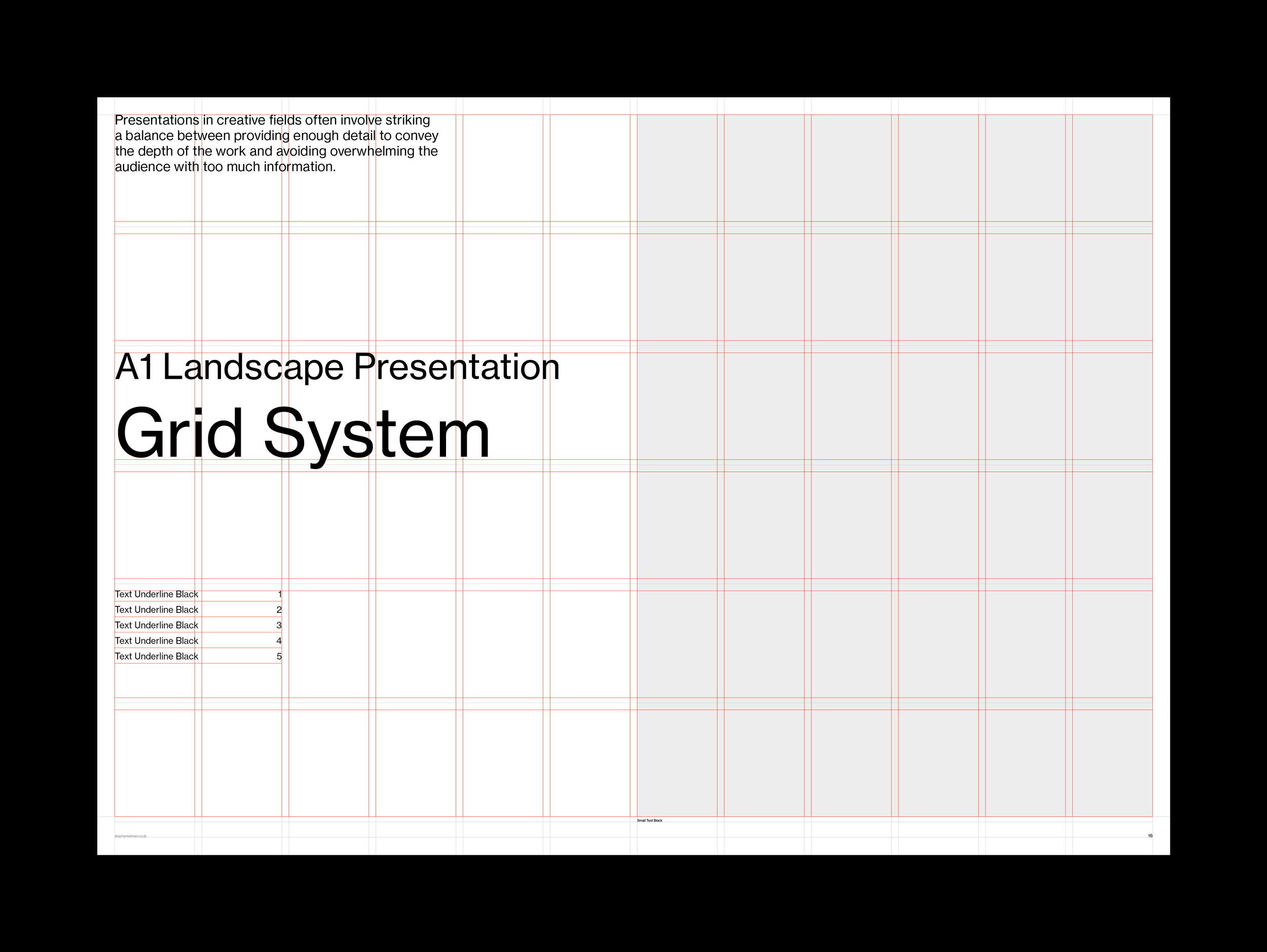Click list number 4
Screen dimensions: 1267x952
coord(279,640)
